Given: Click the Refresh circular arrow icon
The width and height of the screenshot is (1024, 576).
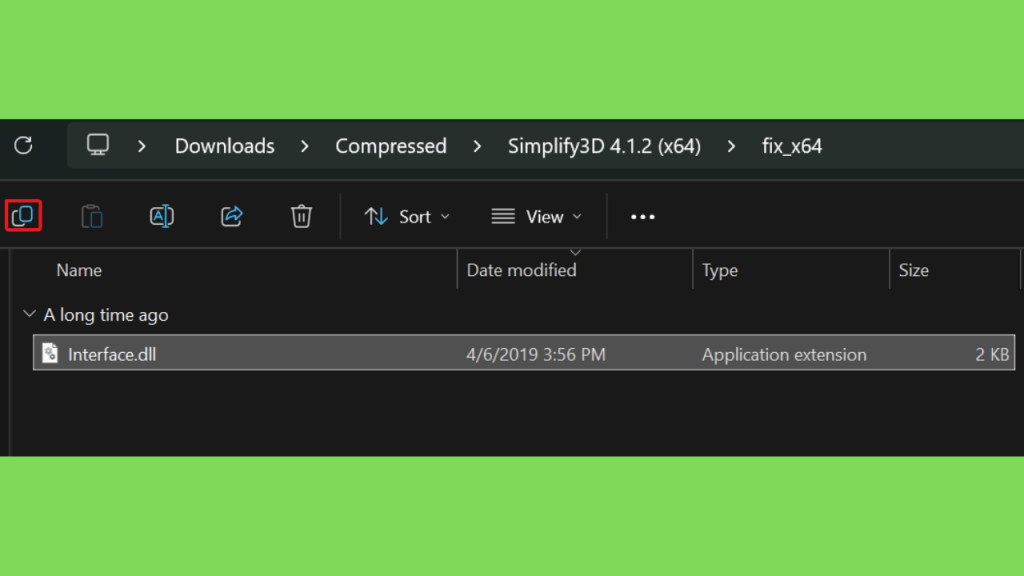Looking at the screenshot, I should (24, 145).
